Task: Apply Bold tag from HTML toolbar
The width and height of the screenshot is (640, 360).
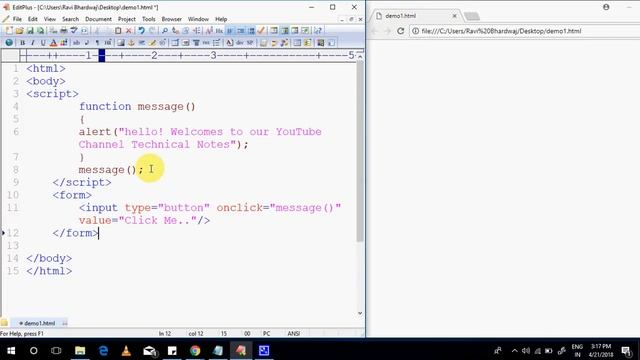Action: (22, 42)
